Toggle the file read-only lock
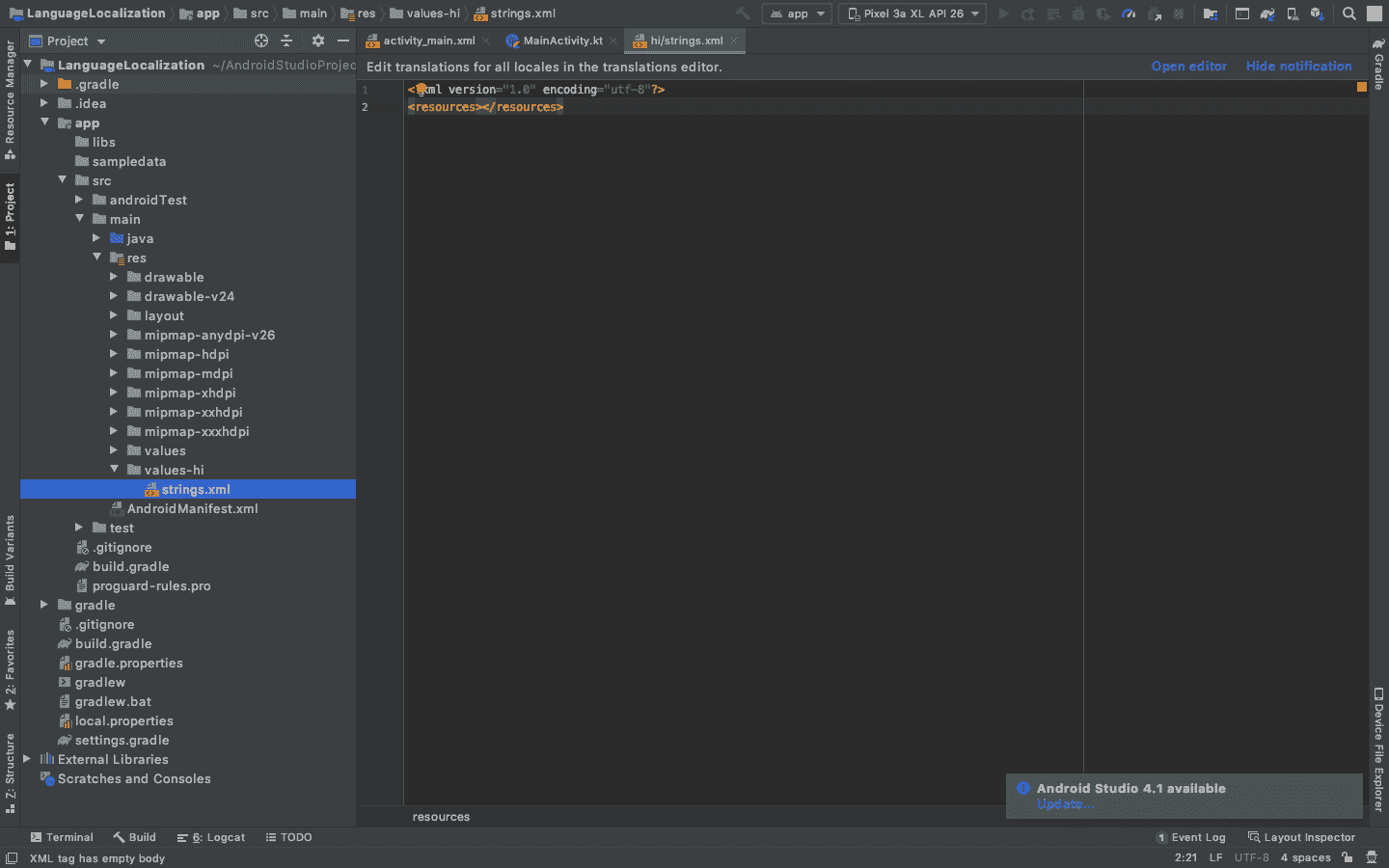Viewport: 1389px width, 868px height. click(1347, 858)
